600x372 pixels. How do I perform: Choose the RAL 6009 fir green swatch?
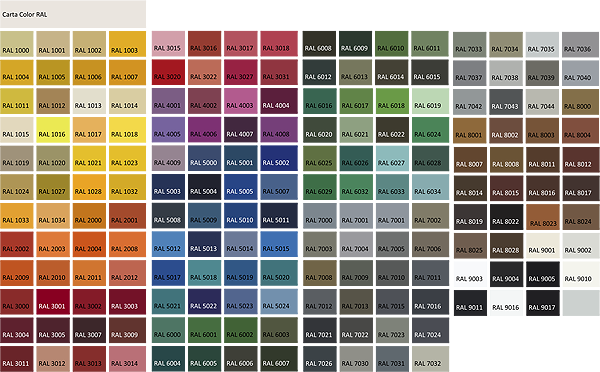click(355, 44)
